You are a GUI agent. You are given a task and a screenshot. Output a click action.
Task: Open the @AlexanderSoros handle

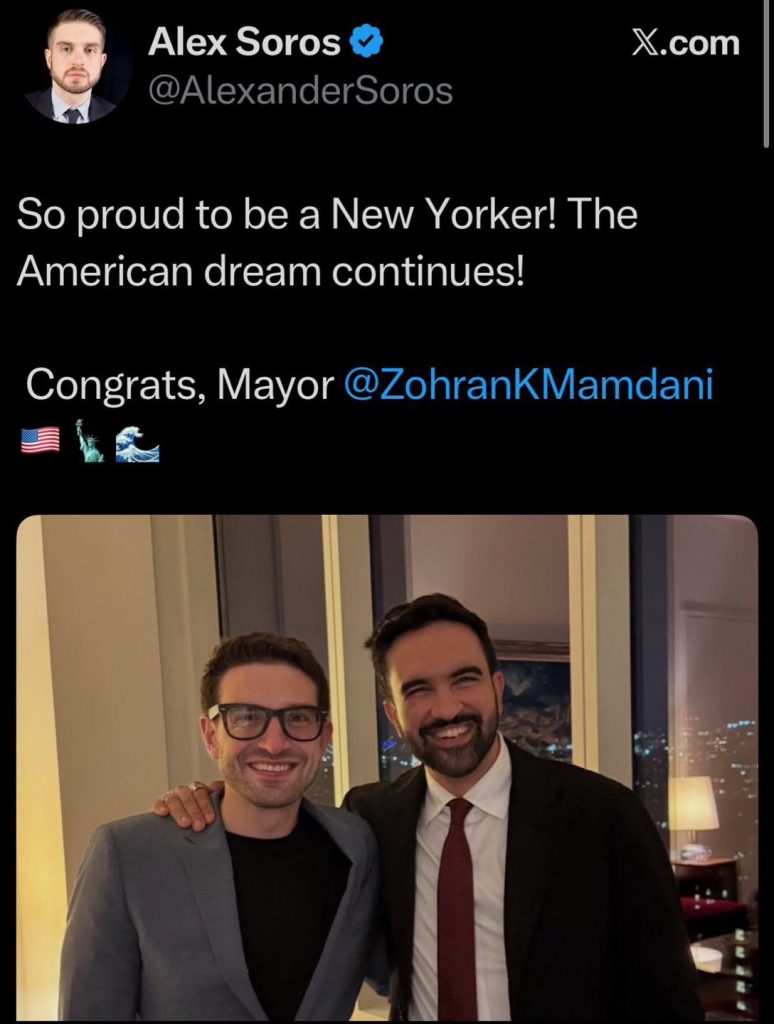300,91
